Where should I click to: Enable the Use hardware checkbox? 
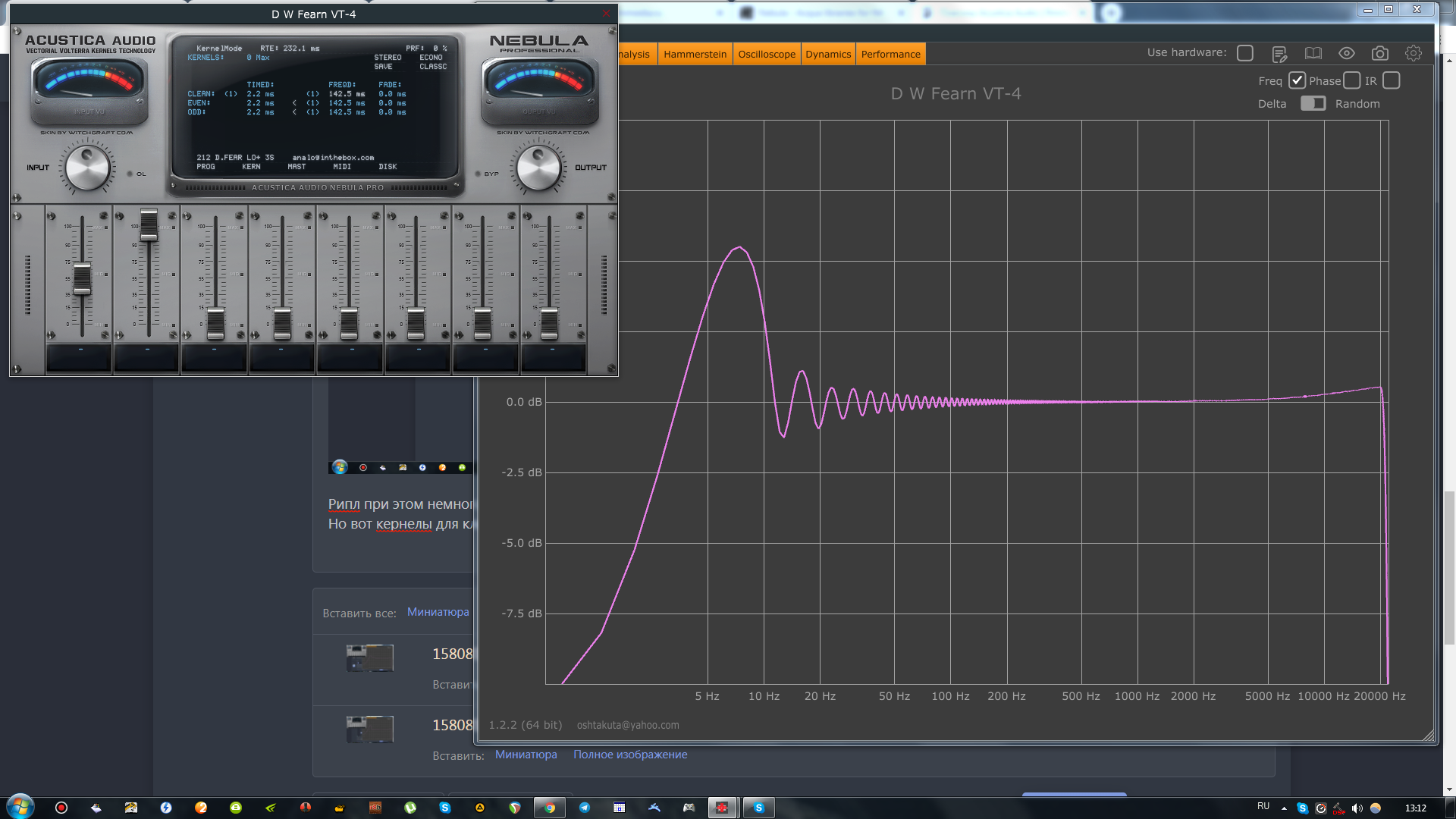1244,53
